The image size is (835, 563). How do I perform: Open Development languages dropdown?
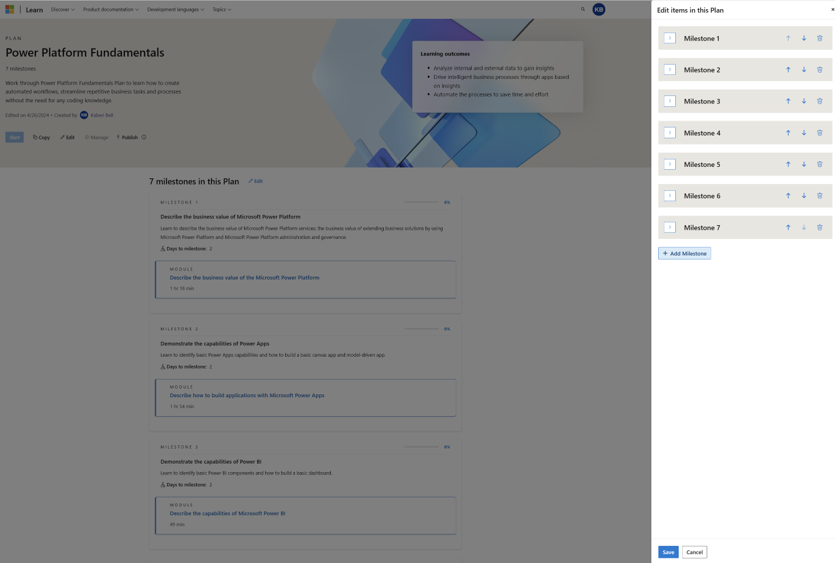(x=175, y=10)
